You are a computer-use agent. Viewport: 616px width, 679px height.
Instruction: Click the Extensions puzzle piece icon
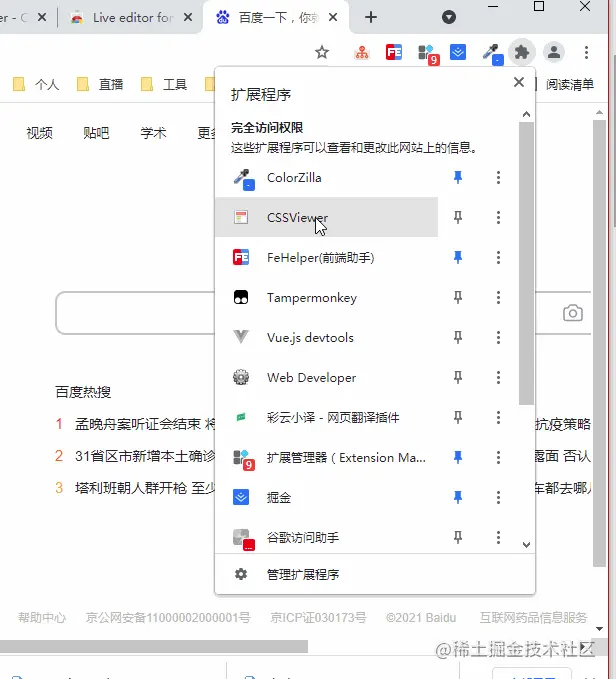tap(521, 52)
